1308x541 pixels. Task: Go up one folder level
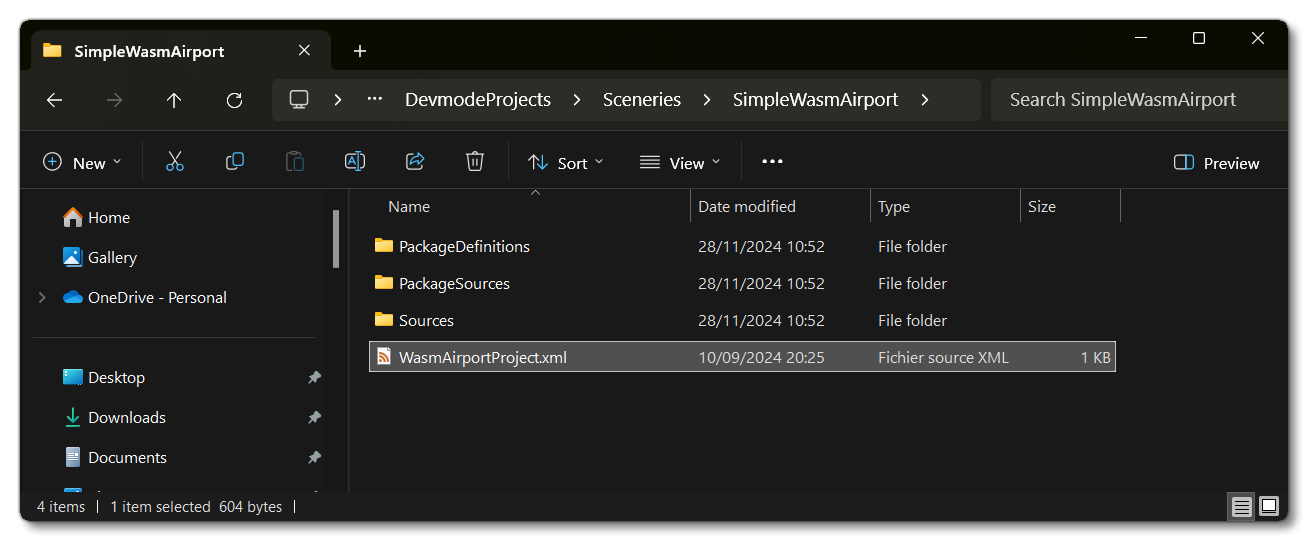pyautogui.click(x=174, y=100)
